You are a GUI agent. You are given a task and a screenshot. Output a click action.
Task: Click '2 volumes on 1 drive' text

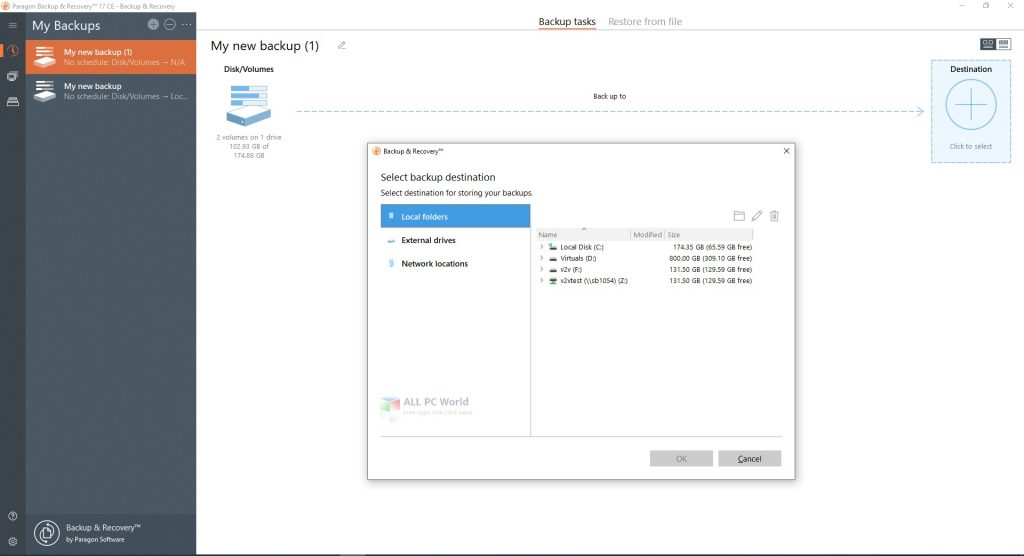(x=249, y=137)
